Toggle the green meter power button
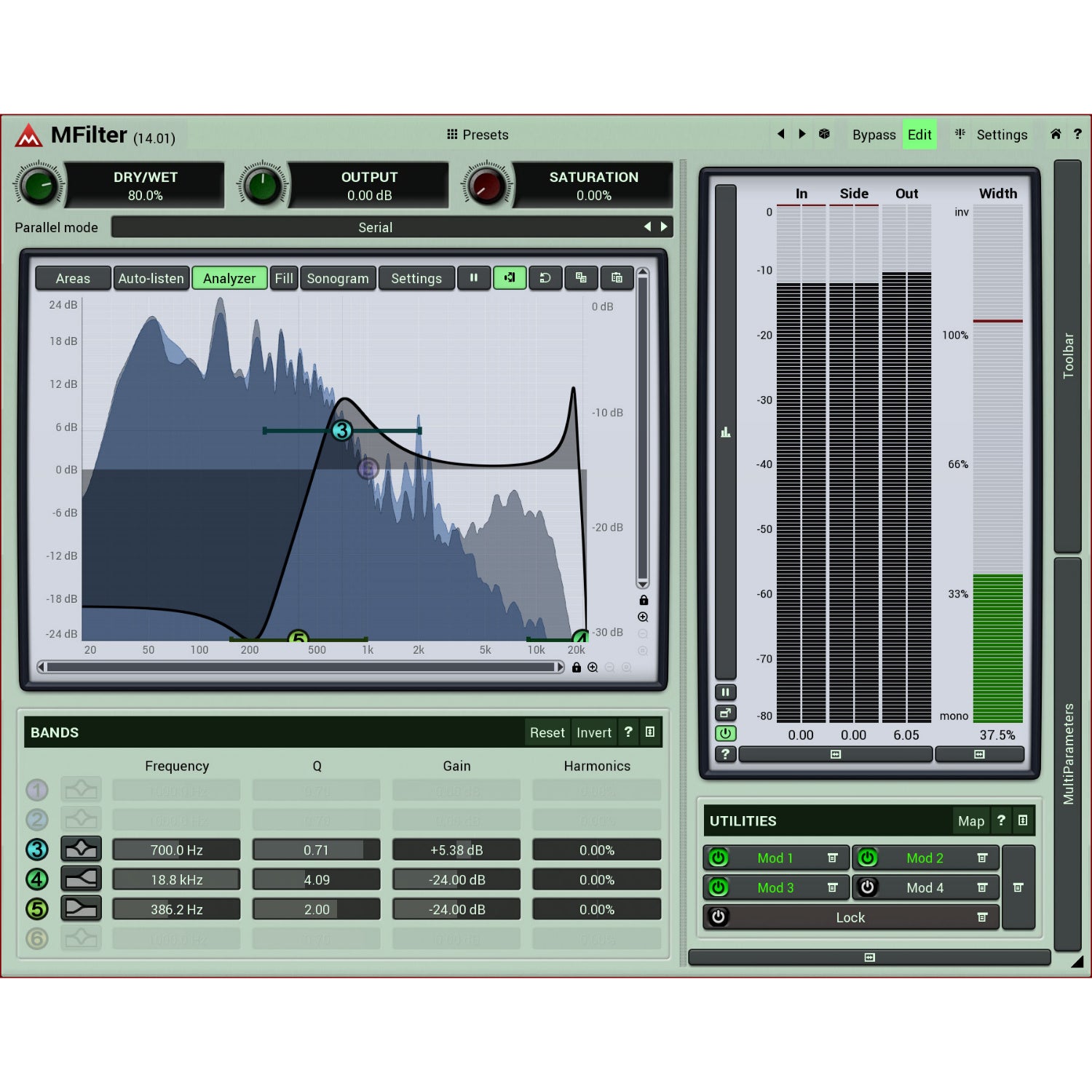The image size is (1092, 1092). tap(725, 733)
